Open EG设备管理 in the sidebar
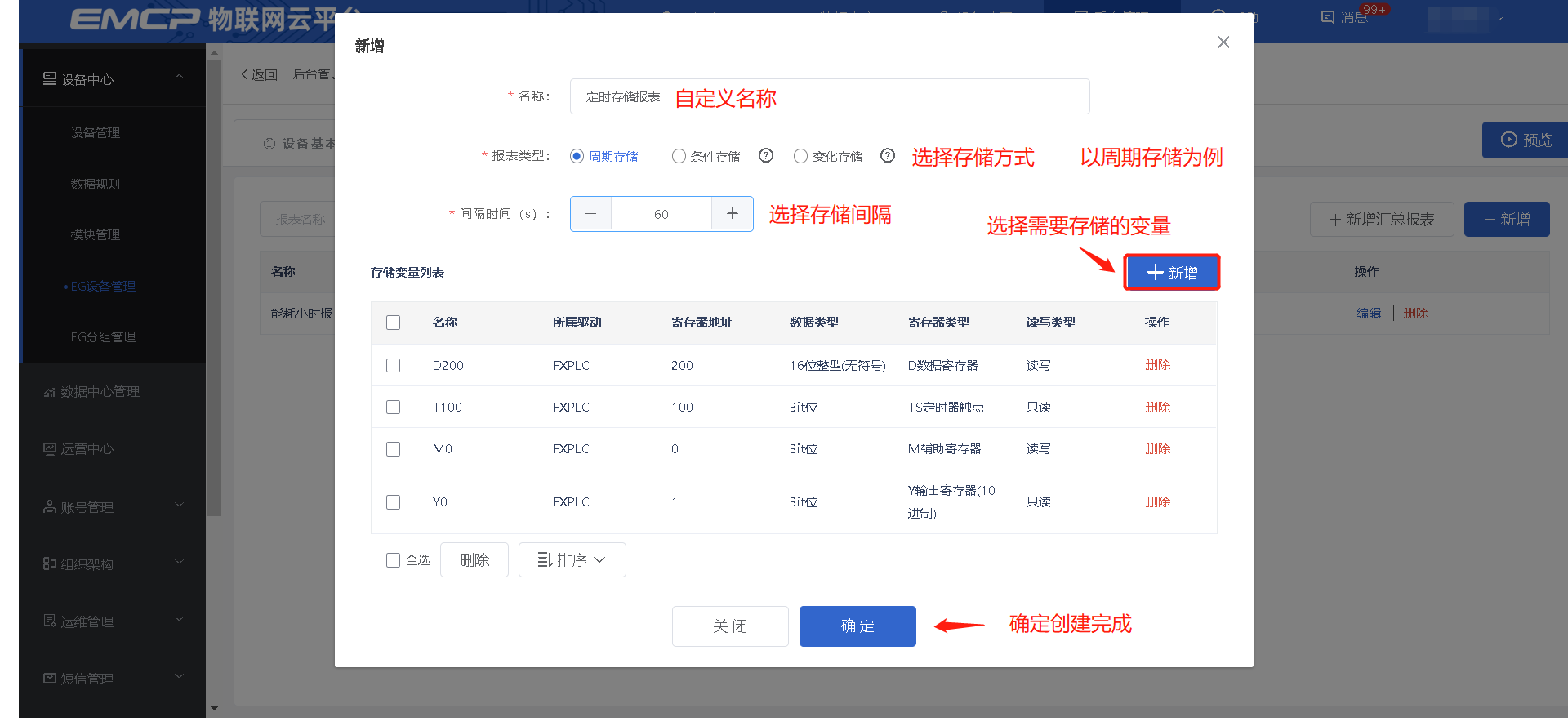Screen dimensions: 1568x726 click(x=103, y=287)
